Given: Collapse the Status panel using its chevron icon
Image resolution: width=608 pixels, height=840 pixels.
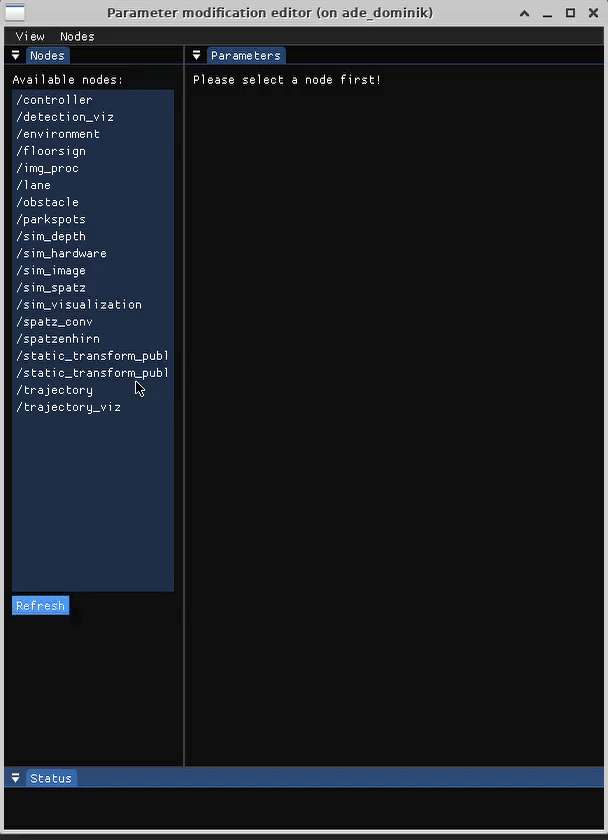Looking at the screenshot, I should click(14, 777).
